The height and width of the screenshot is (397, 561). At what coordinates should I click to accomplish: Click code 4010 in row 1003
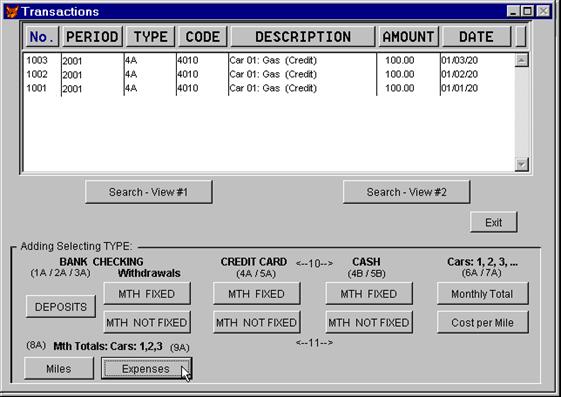188,60
